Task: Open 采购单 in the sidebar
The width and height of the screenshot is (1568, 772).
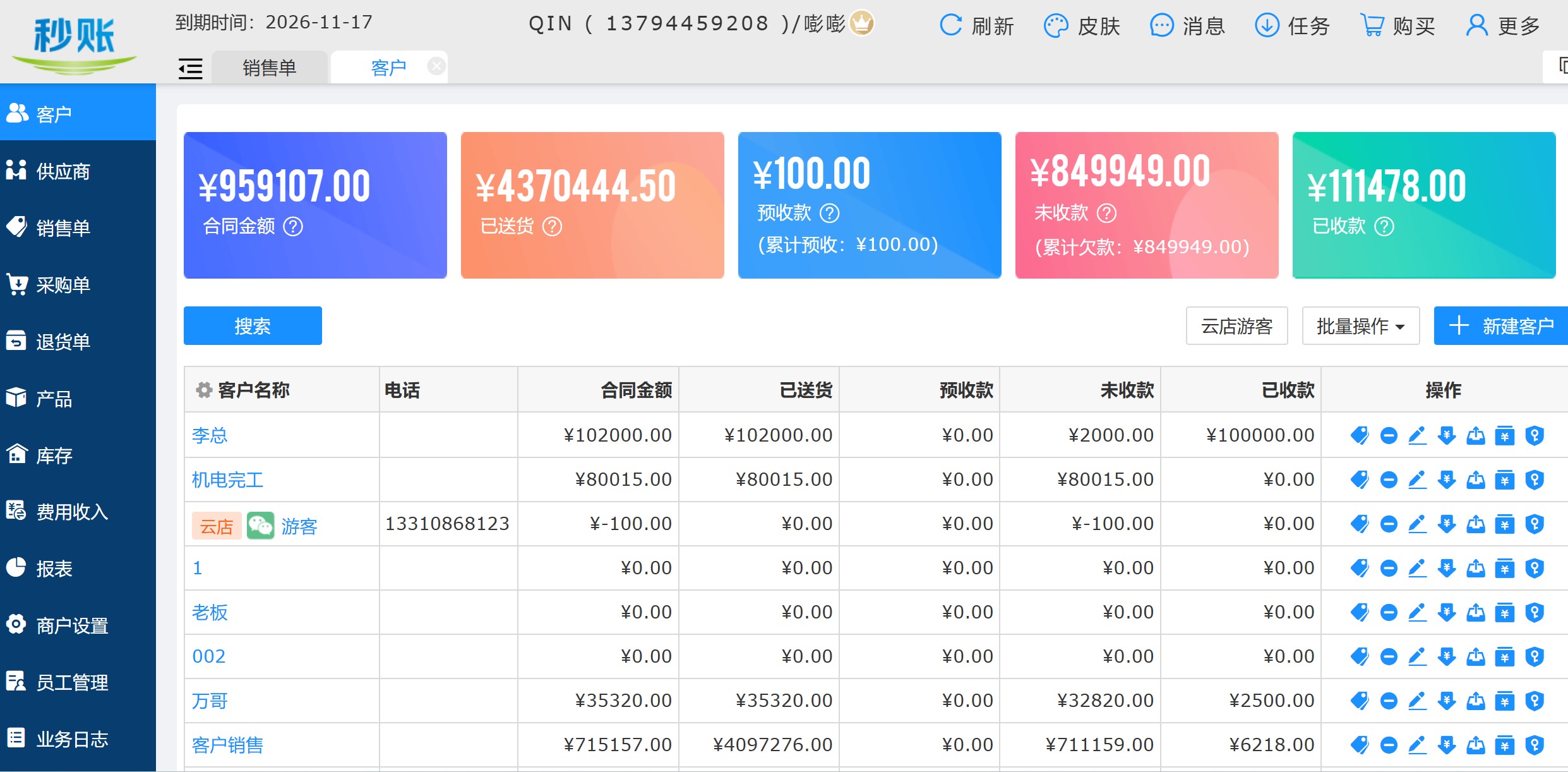Action: (x=78, y=285)
